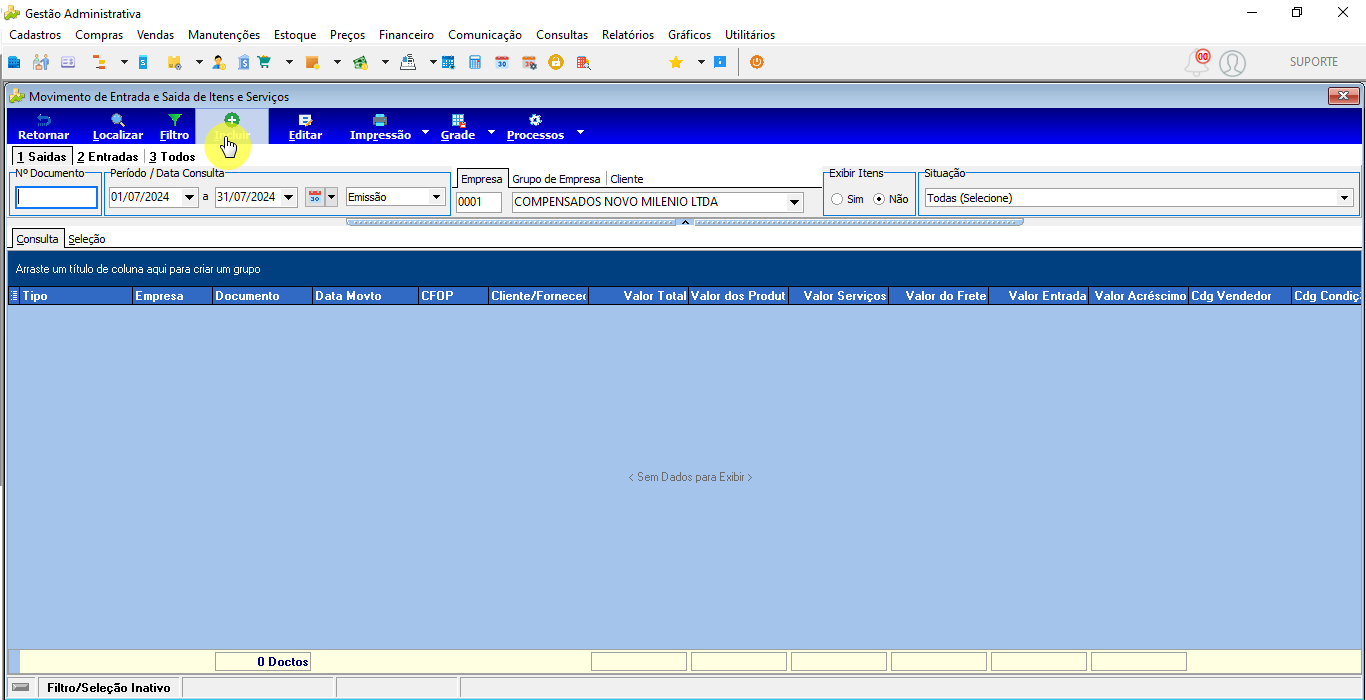Click the notifications bell icon
This screenshot has height=700, width=1366.
click(1196, 63)
